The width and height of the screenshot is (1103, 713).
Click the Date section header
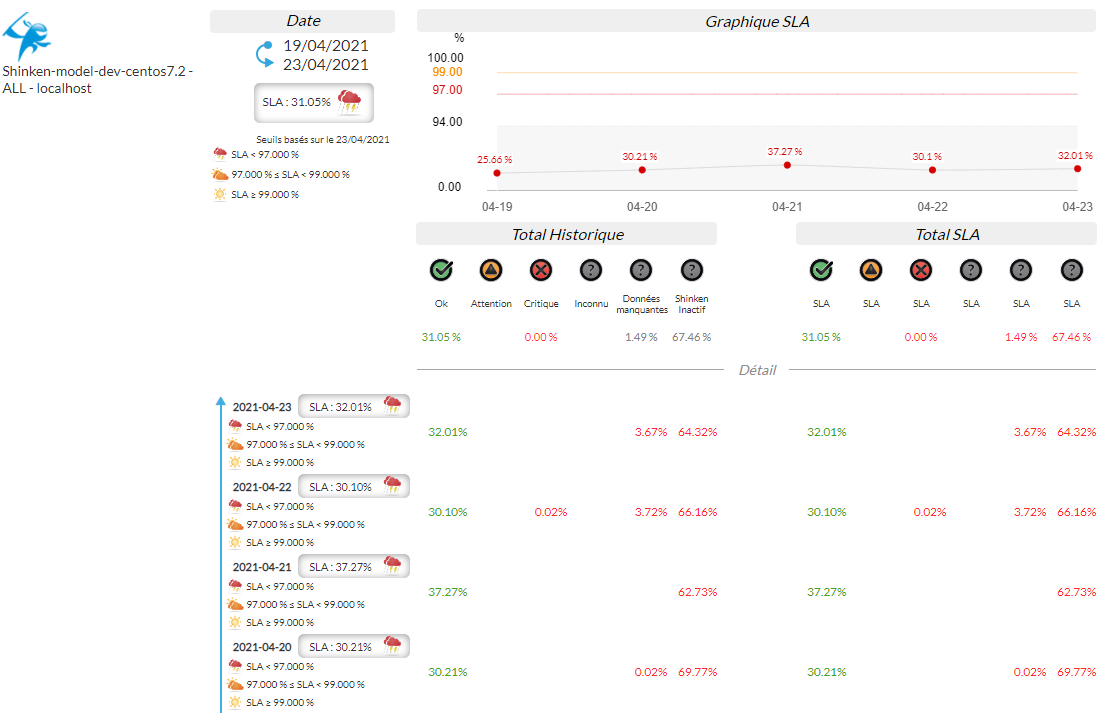(x=303, y=21)
